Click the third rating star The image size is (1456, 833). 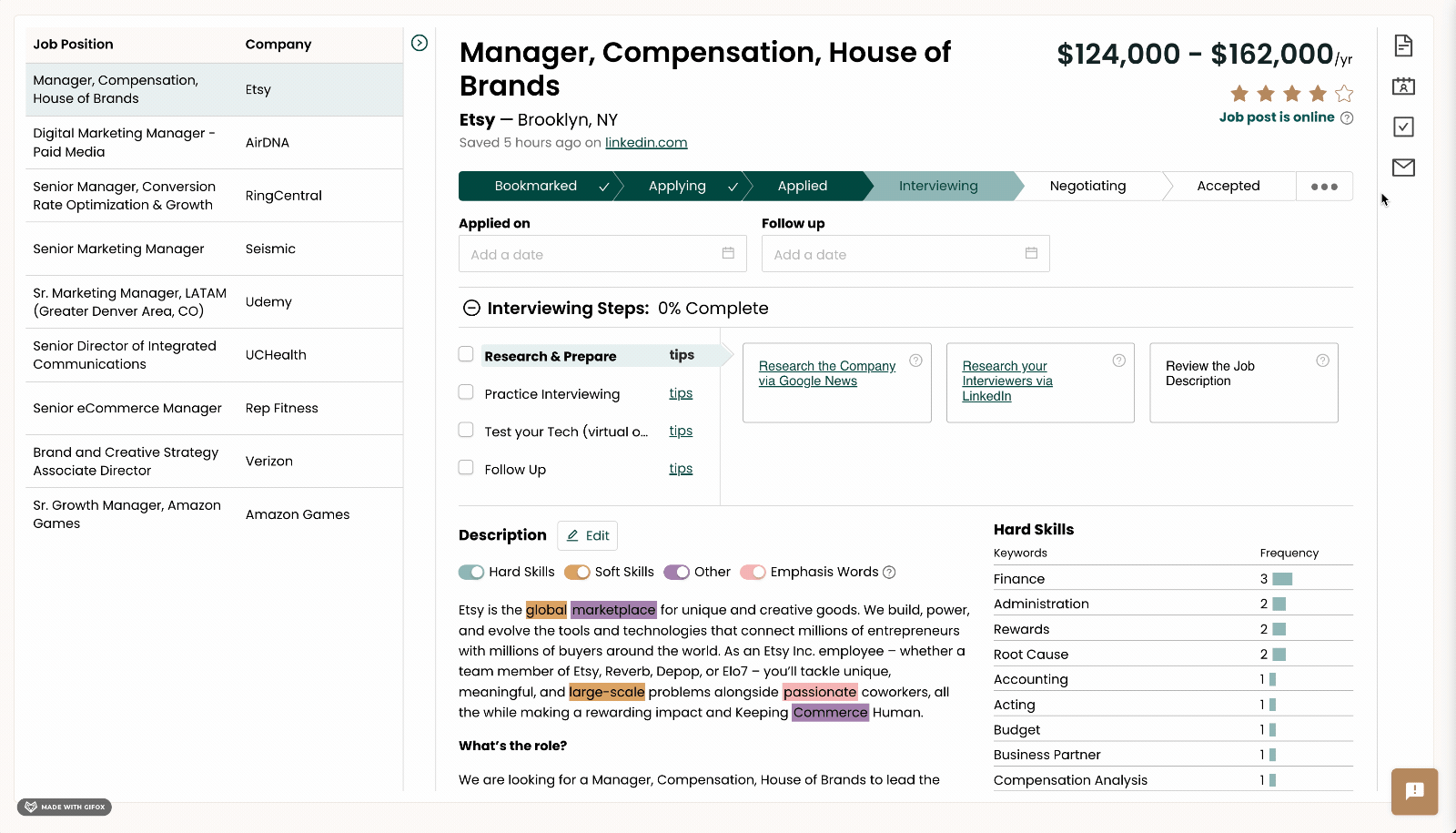(1292, 94)
